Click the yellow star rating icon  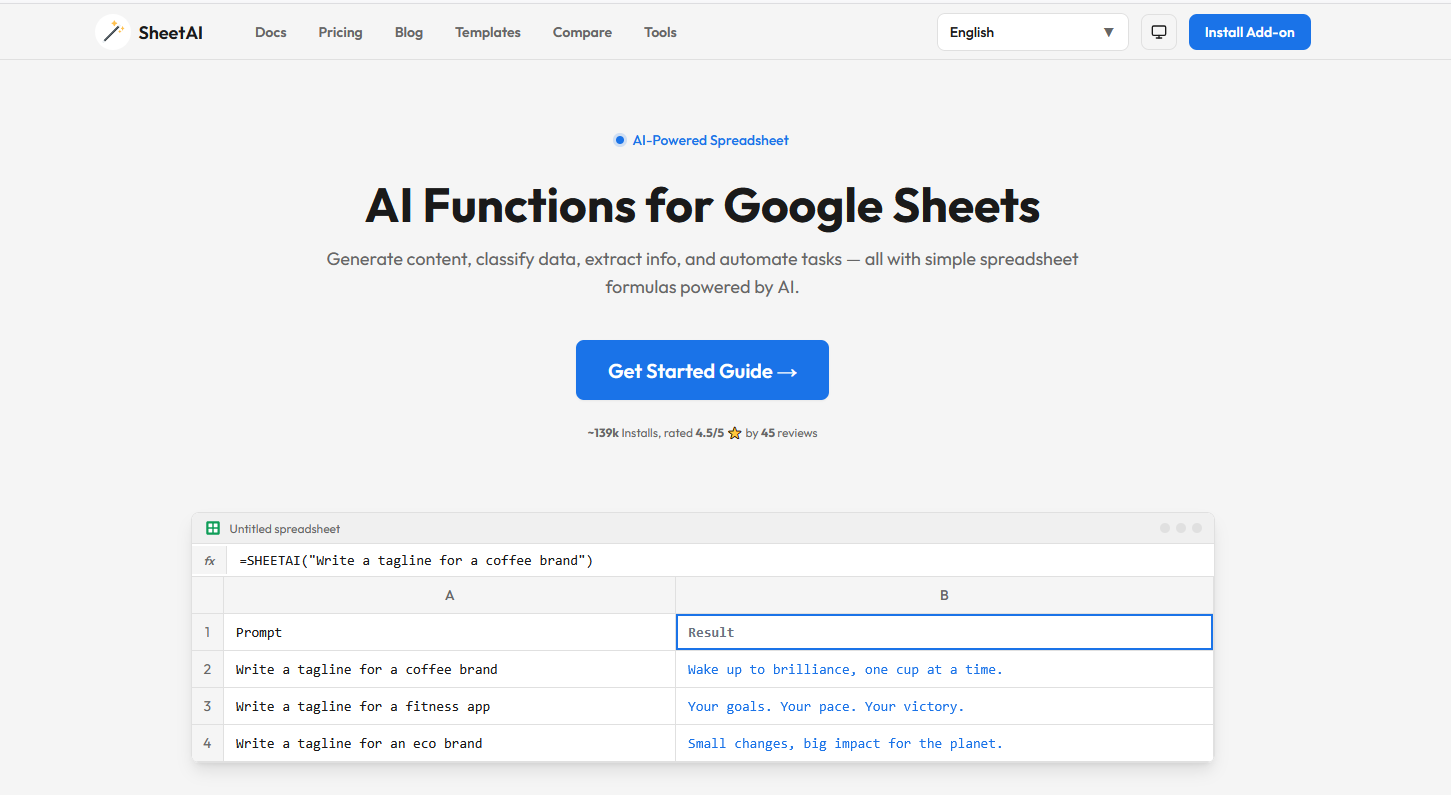735,433
